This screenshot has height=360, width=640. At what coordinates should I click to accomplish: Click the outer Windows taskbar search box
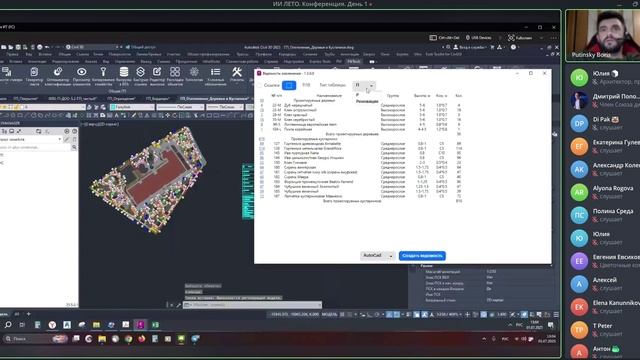[x=35, y=339]
